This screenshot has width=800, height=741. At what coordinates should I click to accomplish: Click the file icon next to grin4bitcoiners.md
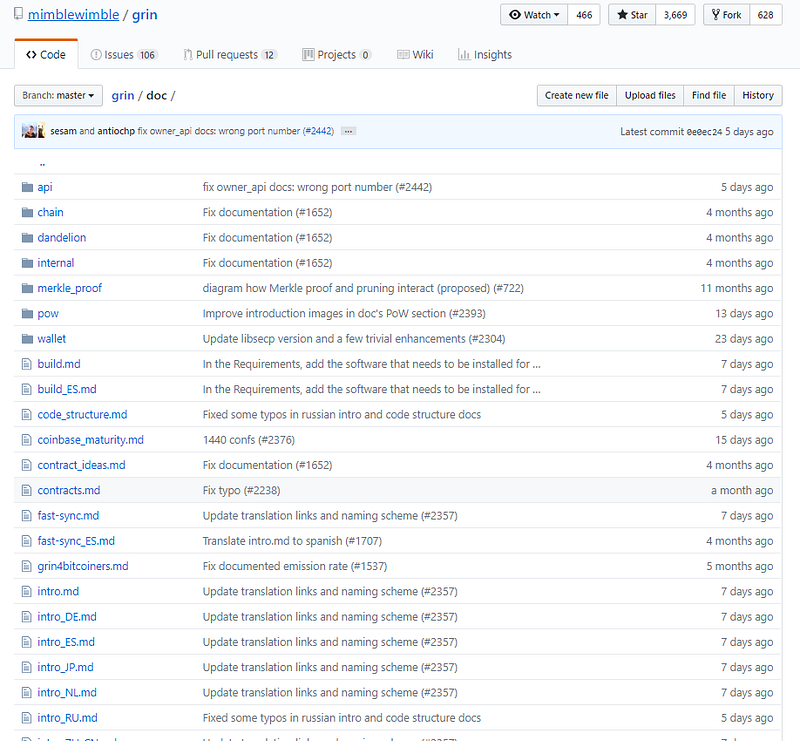(x=27, y=566)
